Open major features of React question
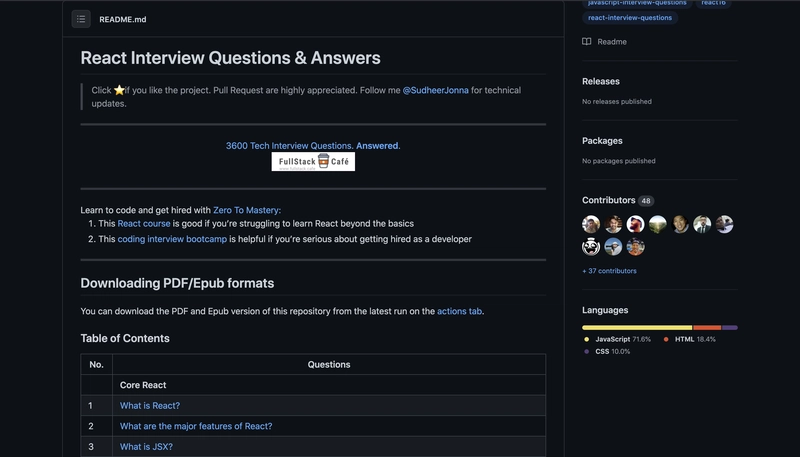 coord(196,426)
